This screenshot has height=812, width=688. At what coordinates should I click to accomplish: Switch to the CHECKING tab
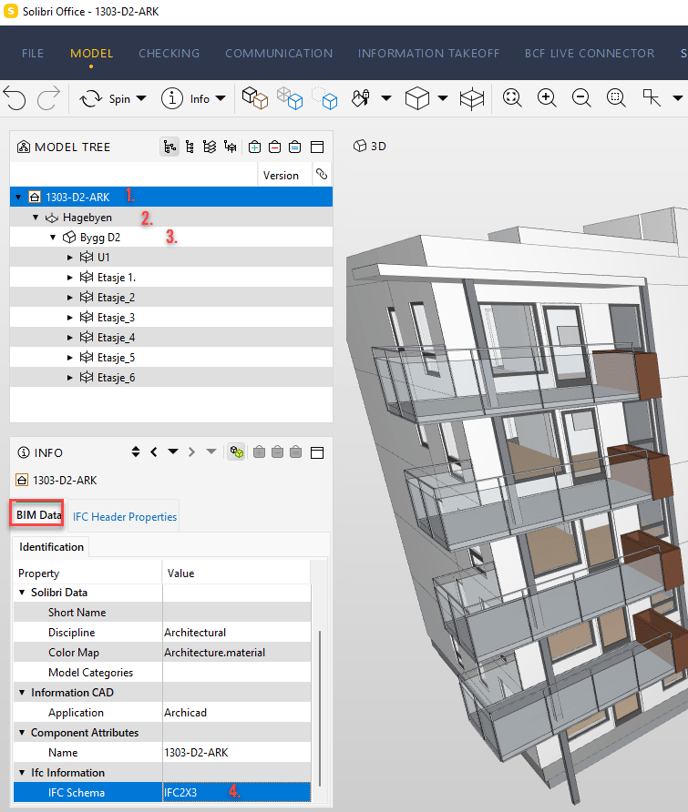[169, 53]
